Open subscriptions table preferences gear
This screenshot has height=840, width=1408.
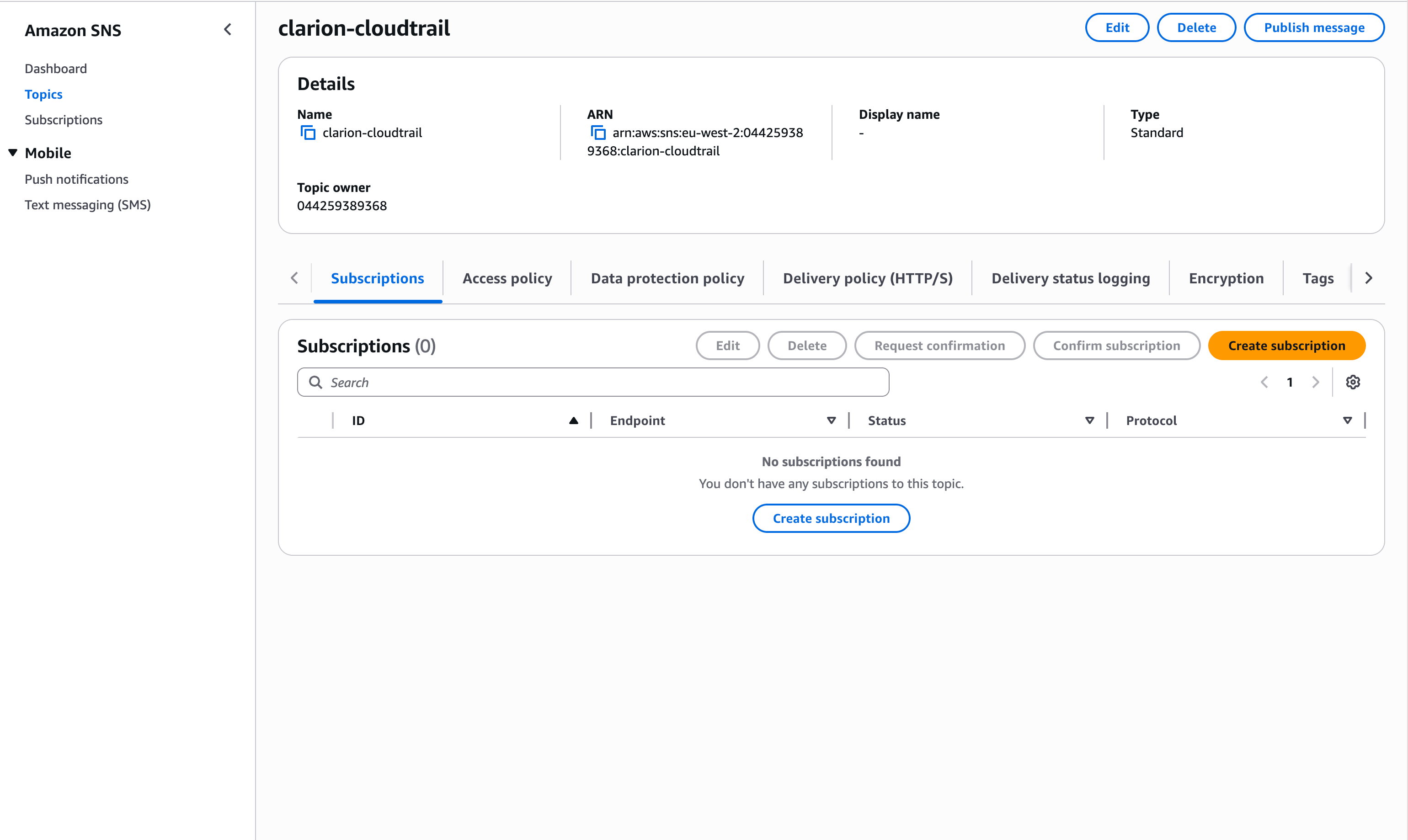(x=1353, y=382)
